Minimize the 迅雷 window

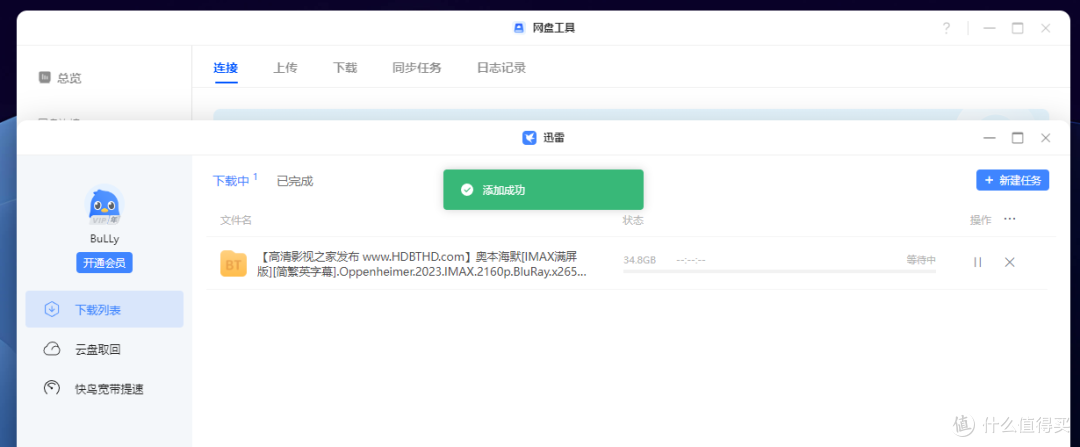[990, 138]
